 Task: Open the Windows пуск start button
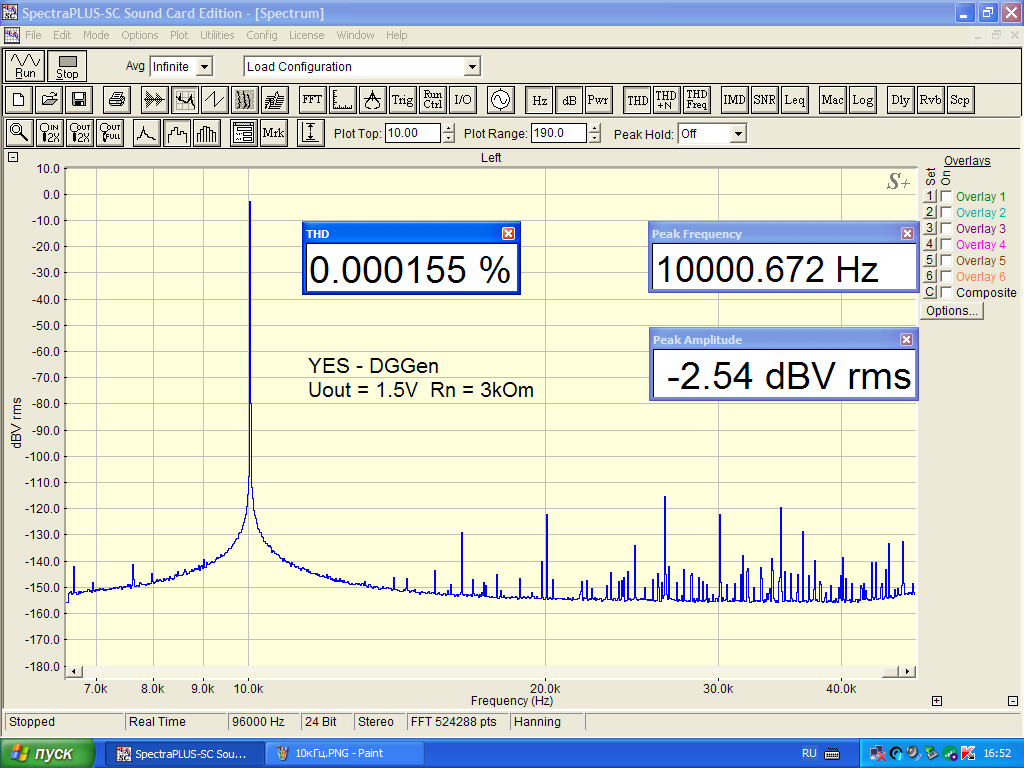point(47,754)
